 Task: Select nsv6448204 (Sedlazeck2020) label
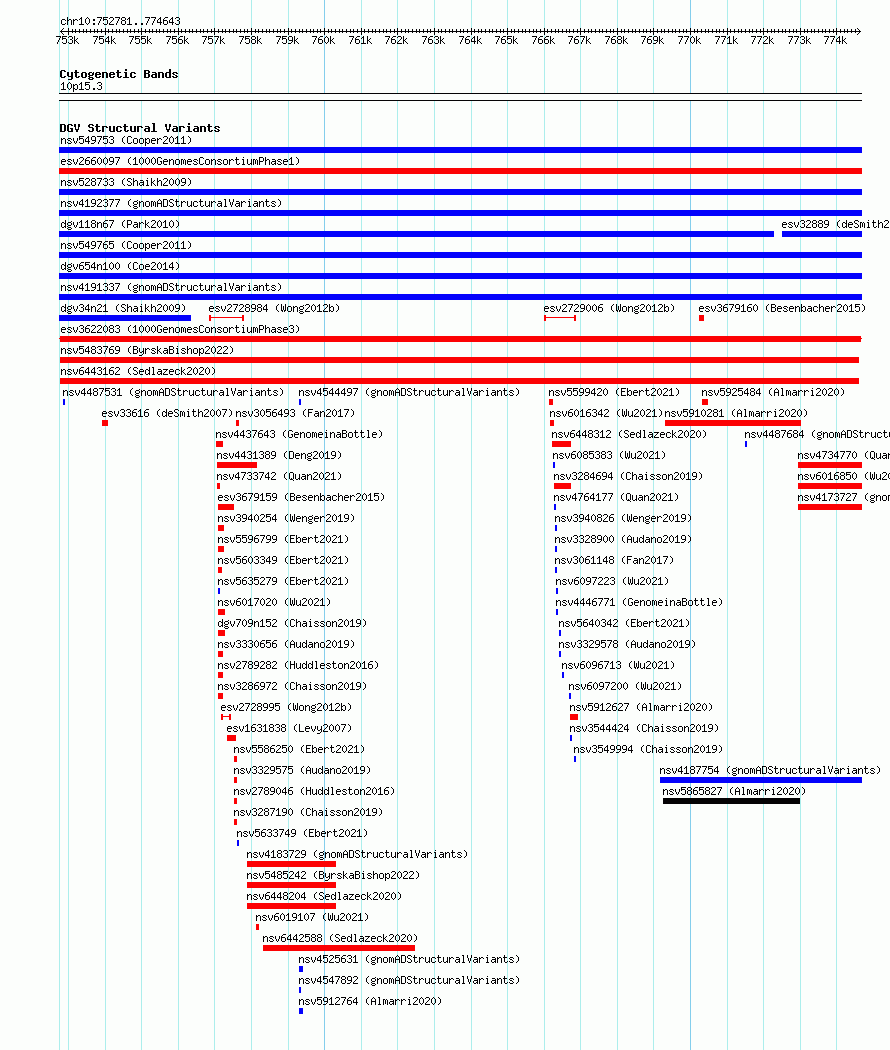coord(323,896)
